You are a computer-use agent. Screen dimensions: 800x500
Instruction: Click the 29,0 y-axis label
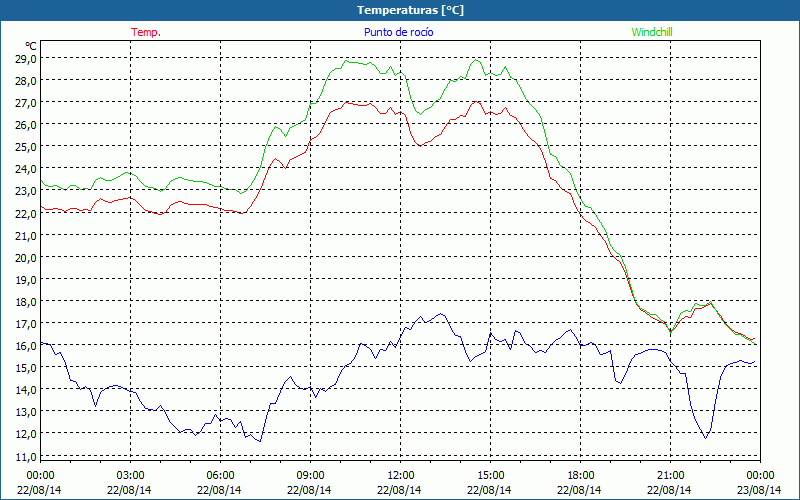click(x=26, y=59)
